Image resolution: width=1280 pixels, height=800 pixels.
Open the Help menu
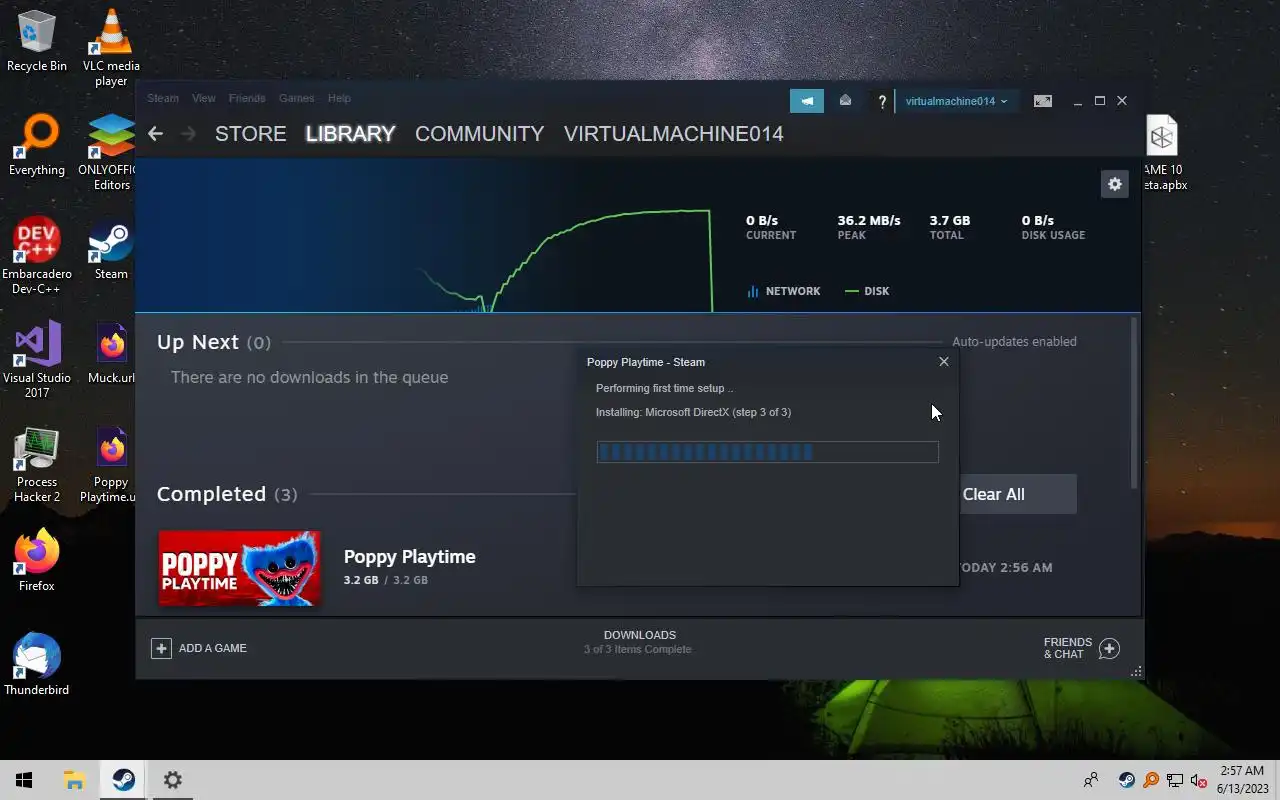(339, 98)
